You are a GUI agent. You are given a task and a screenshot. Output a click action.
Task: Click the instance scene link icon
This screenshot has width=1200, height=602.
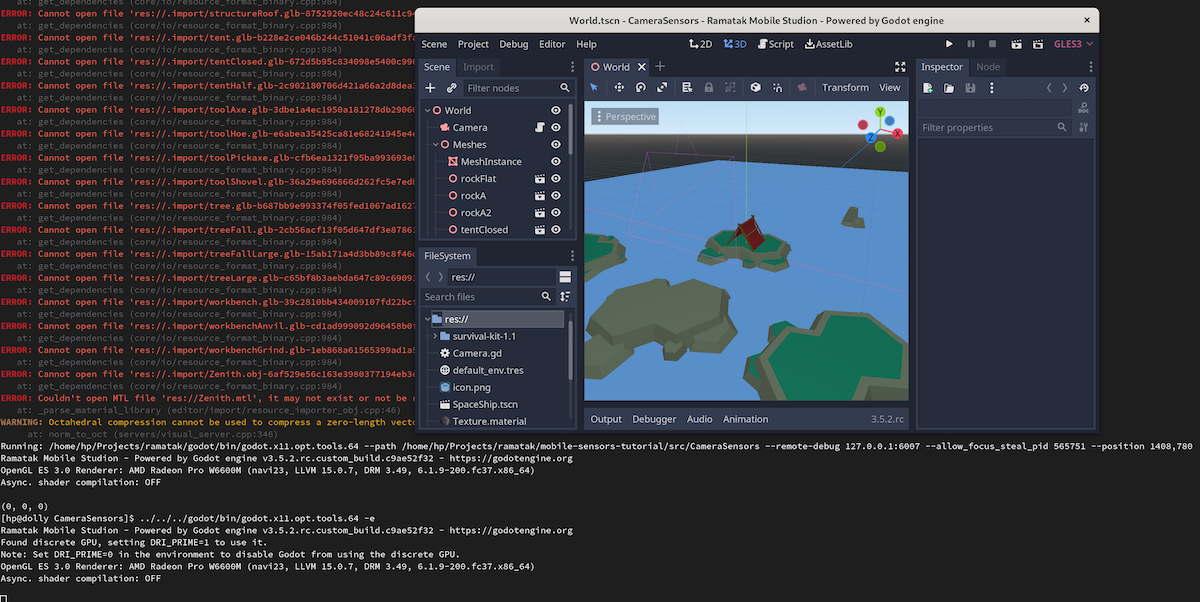pos(452,88)
